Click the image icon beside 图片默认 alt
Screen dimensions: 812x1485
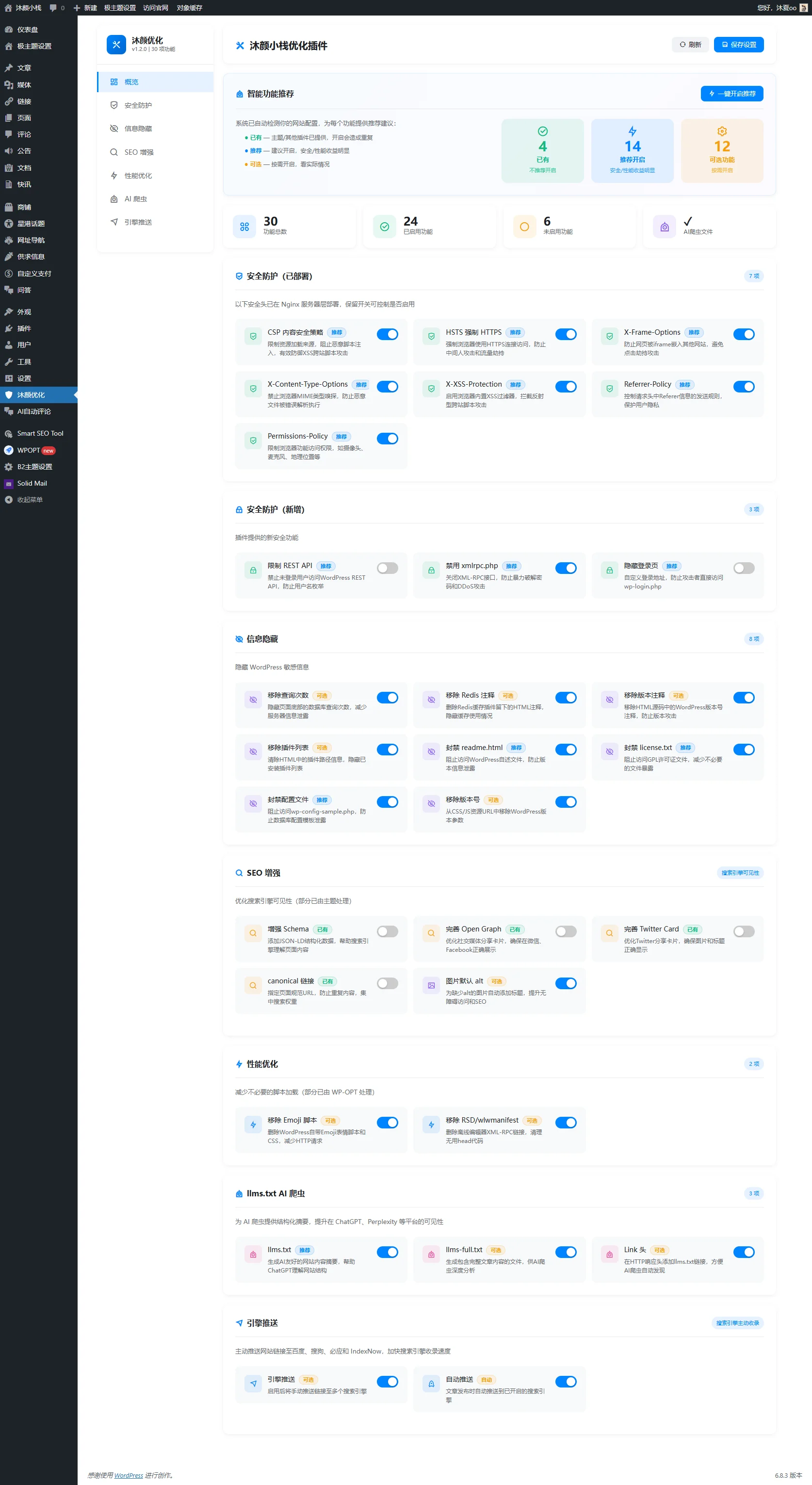pos(431,985)
